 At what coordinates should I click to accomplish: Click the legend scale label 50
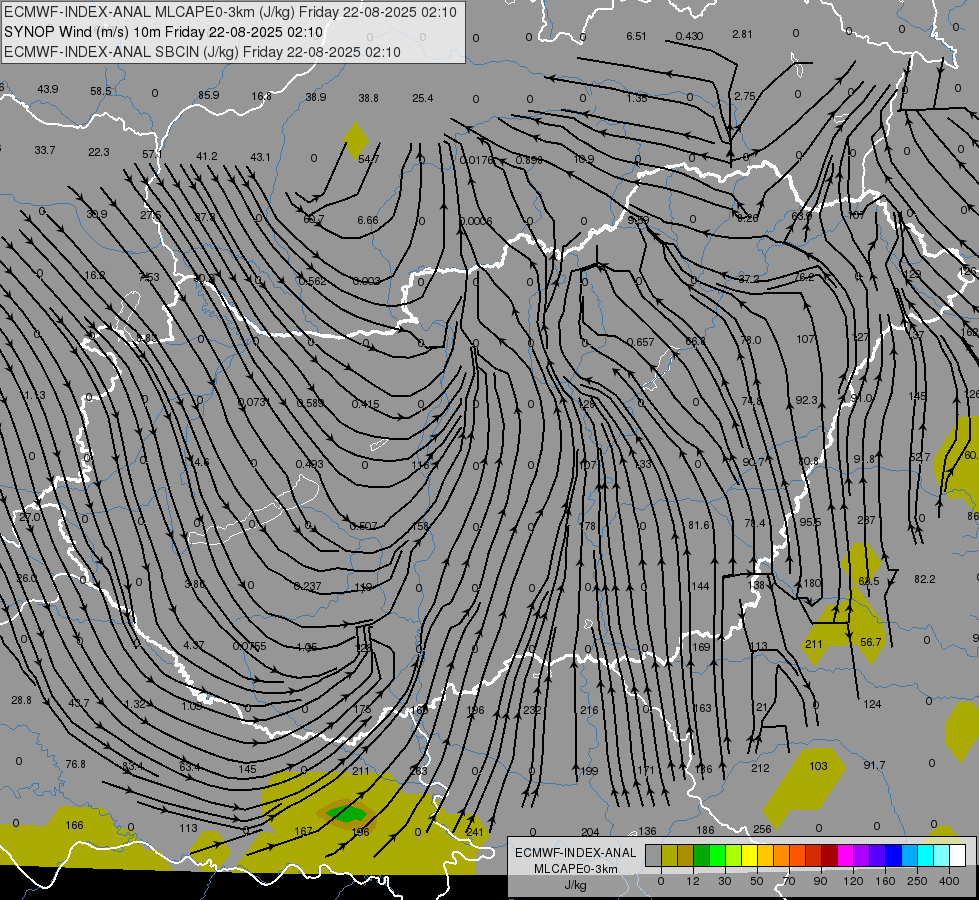coord(757,881)
